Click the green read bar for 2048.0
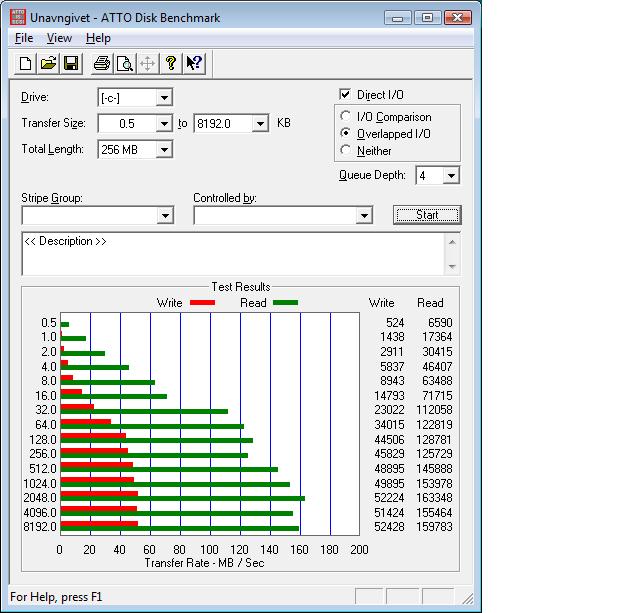This screenshot has height=613, width=640. tap(182, 499)
